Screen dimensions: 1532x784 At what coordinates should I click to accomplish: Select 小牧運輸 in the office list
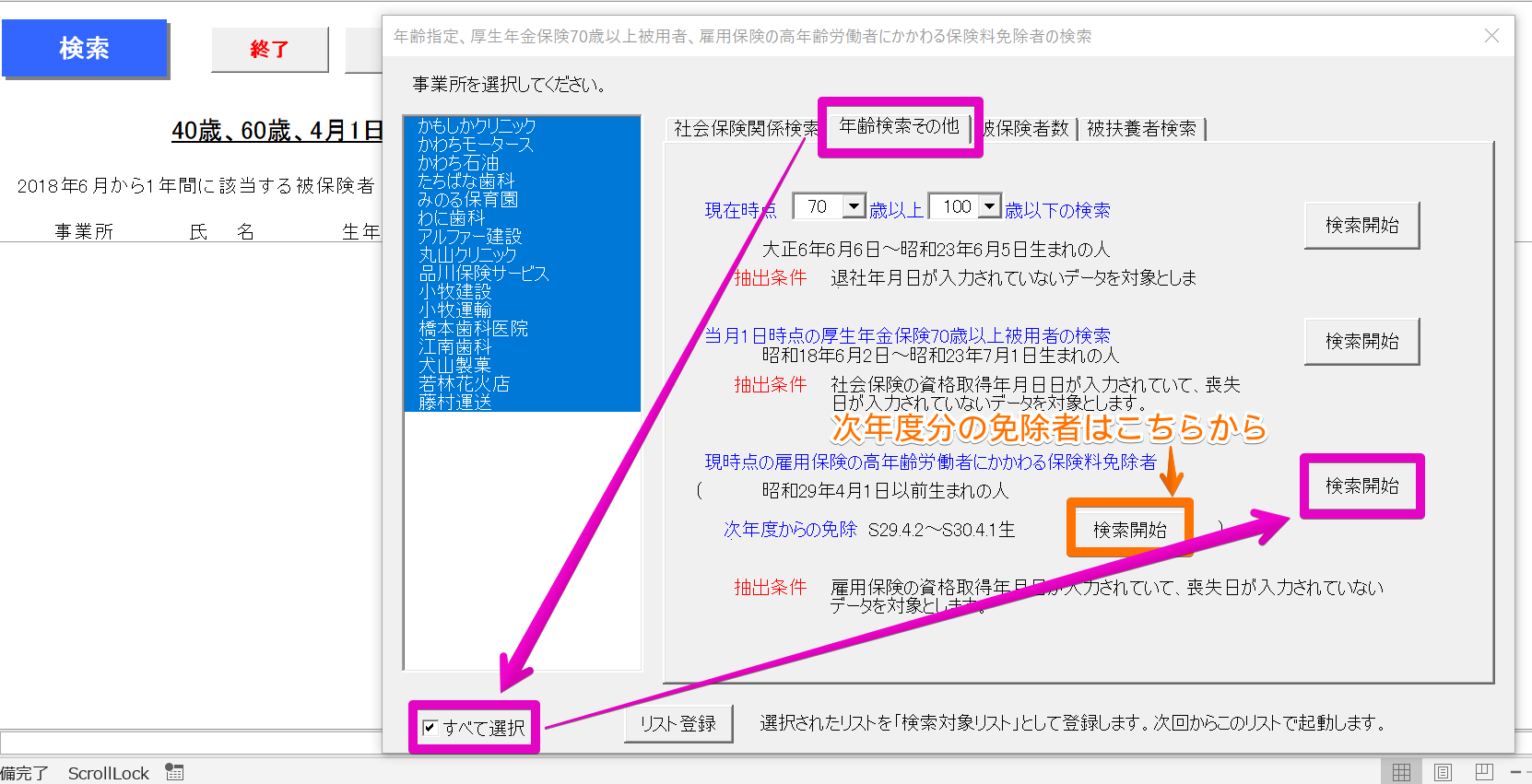pyautogui.click(x=522, y=310)
